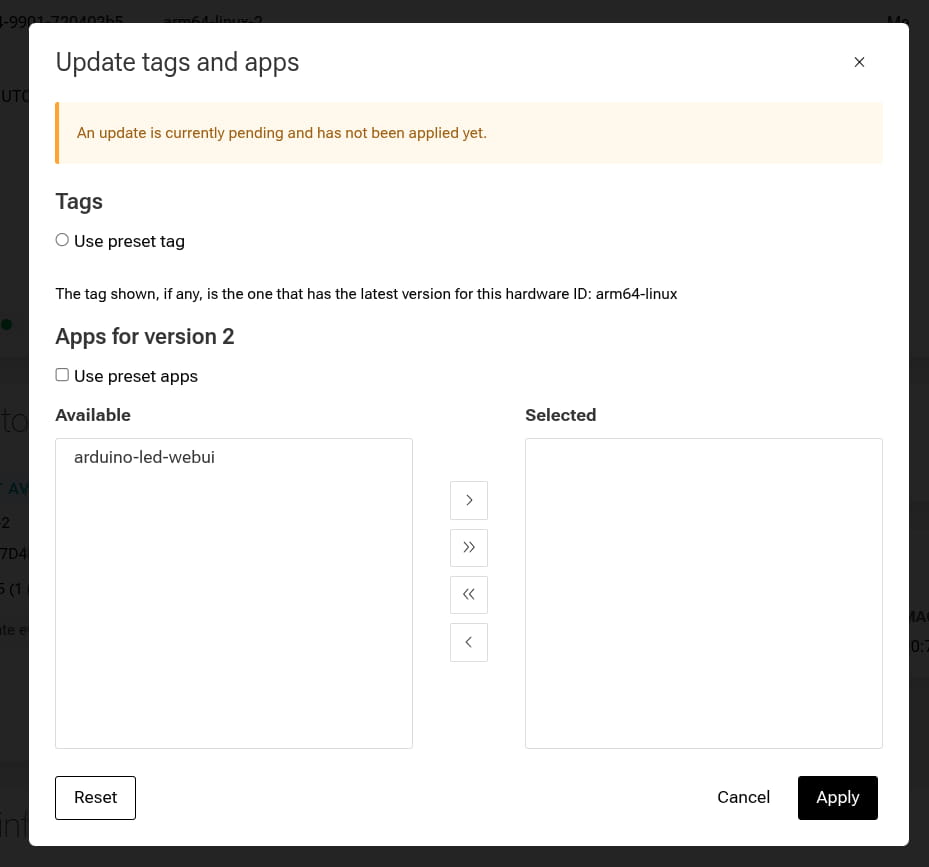
Task: Click Cancel to dismiss the dialog
Action: coord(743,797)
